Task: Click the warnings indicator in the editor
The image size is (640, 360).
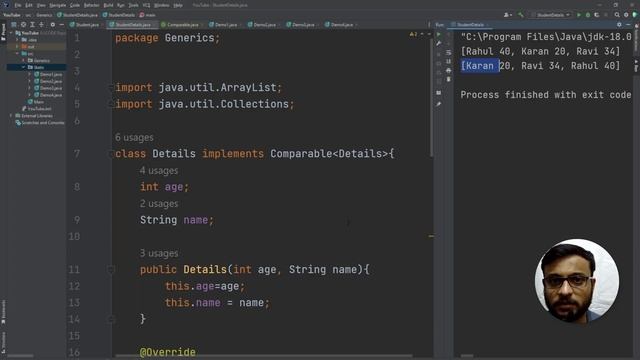Action: click(413, 34)
